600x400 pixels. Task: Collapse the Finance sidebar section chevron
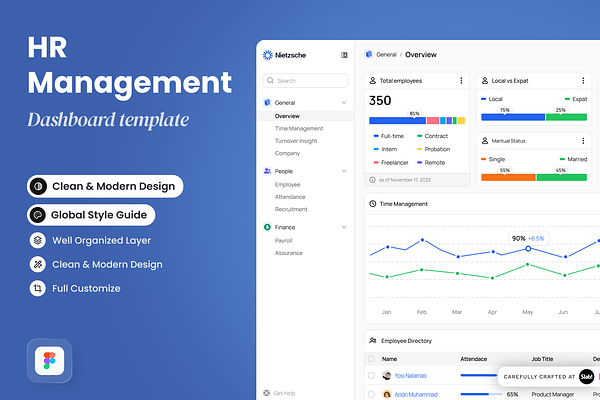click(344, 227)
